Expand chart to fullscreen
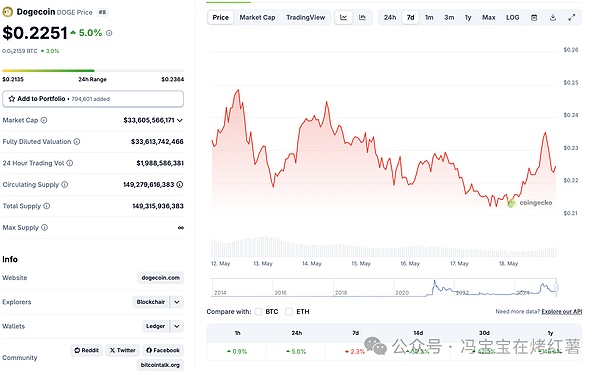 (572, 18)
